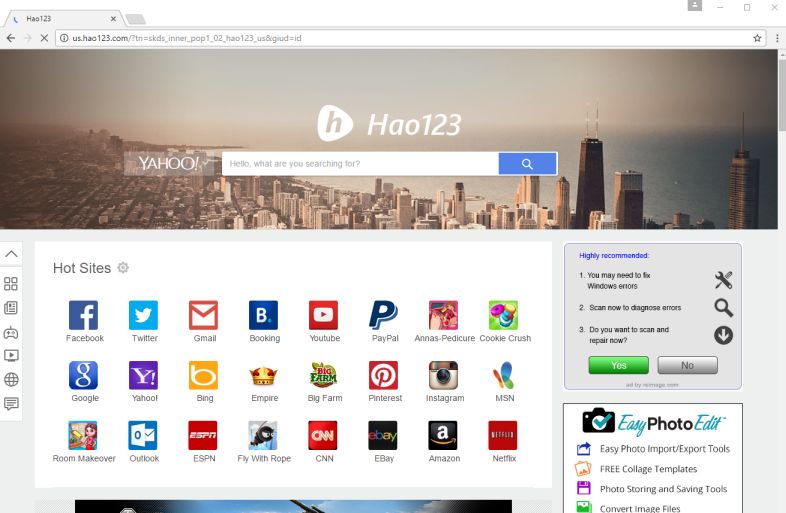Open the sidebar news icon

pyautogui.click(x=11, y=308)
